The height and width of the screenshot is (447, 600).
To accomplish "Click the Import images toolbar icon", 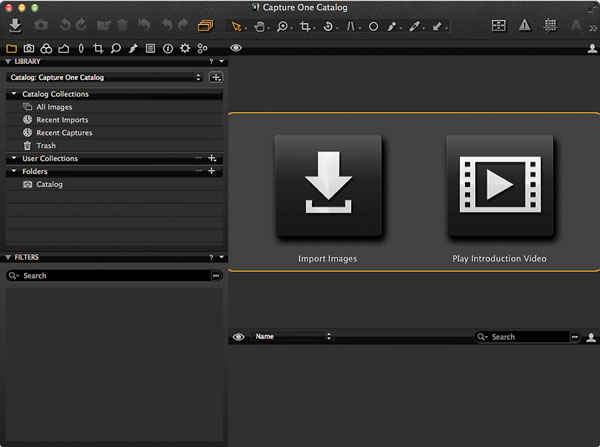I will coord(15,25).
